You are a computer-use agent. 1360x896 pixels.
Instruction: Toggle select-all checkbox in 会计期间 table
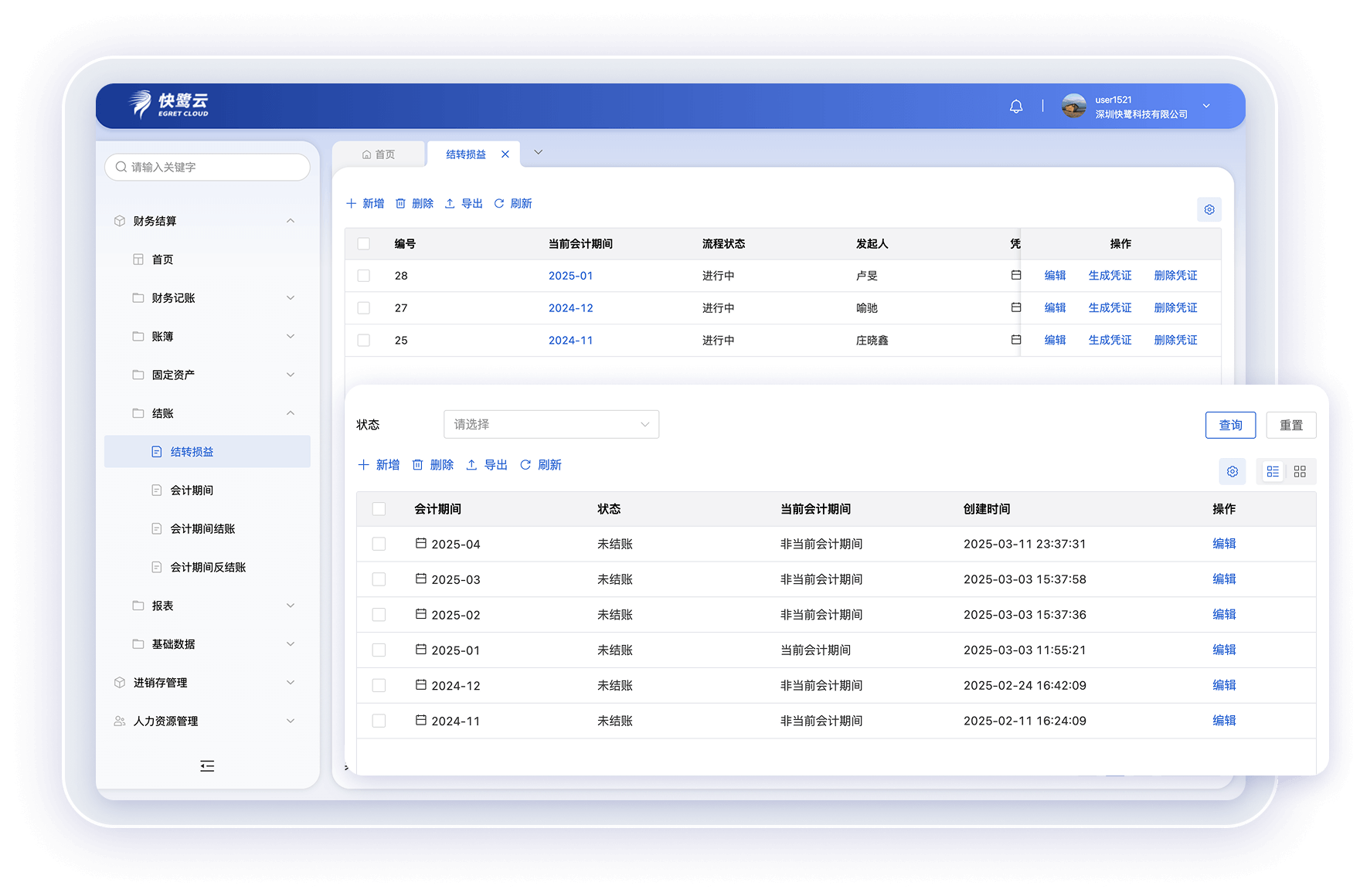point(379,509)
